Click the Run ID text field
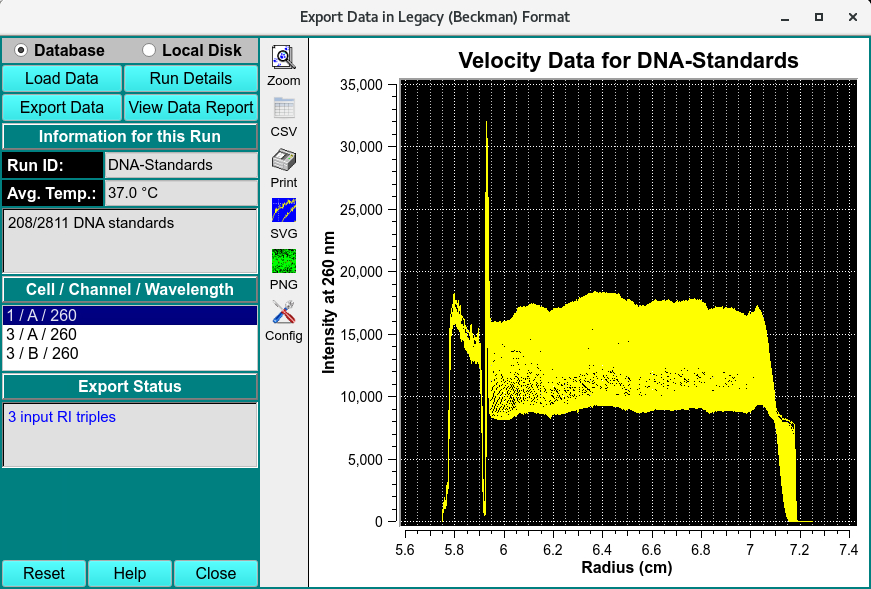 point(180,165)
